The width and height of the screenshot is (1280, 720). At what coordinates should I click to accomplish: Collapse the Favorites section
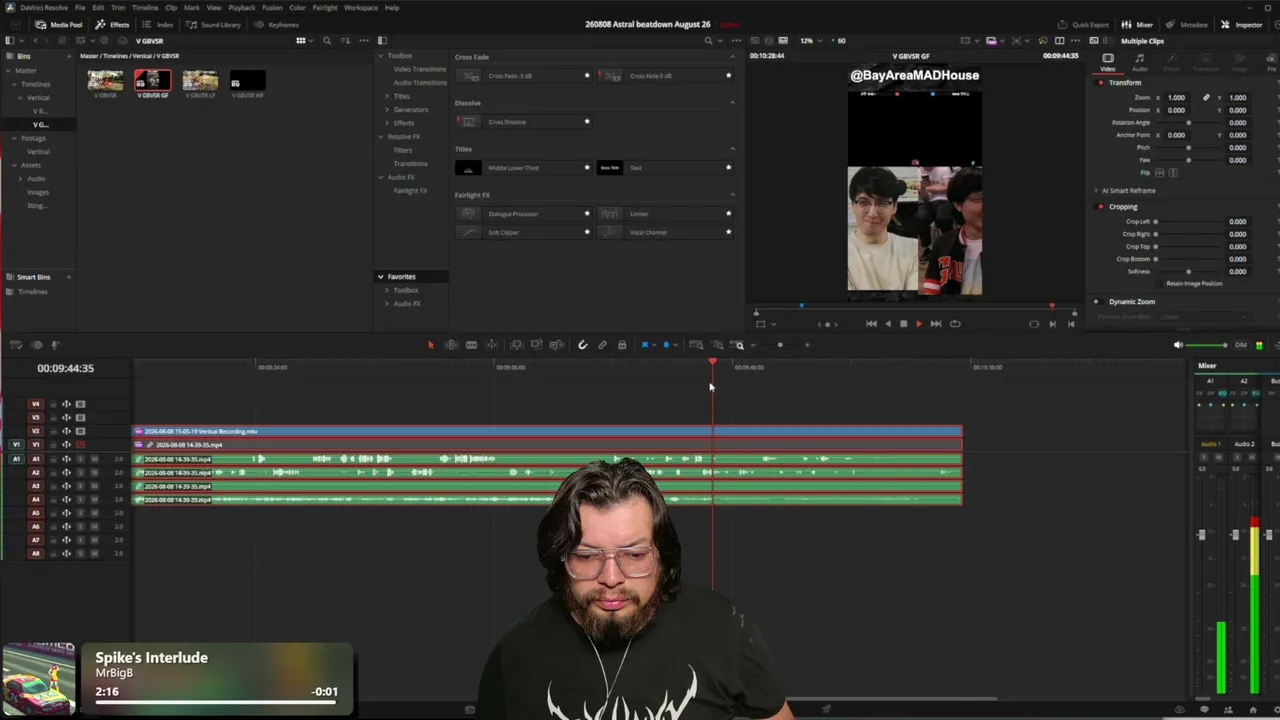(x=380, y=277)
